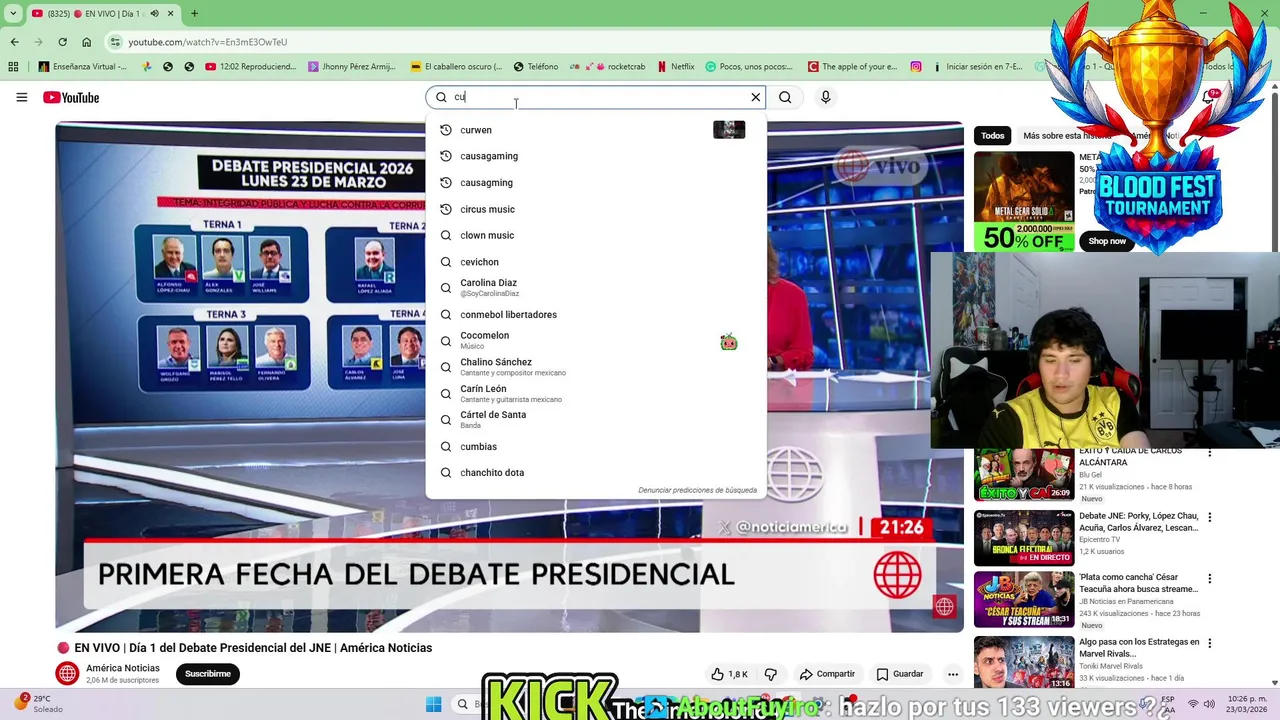Choose the Chalino Sánchez suggestion
Viewport: 1280px width, 720px height.
[596, 367]
